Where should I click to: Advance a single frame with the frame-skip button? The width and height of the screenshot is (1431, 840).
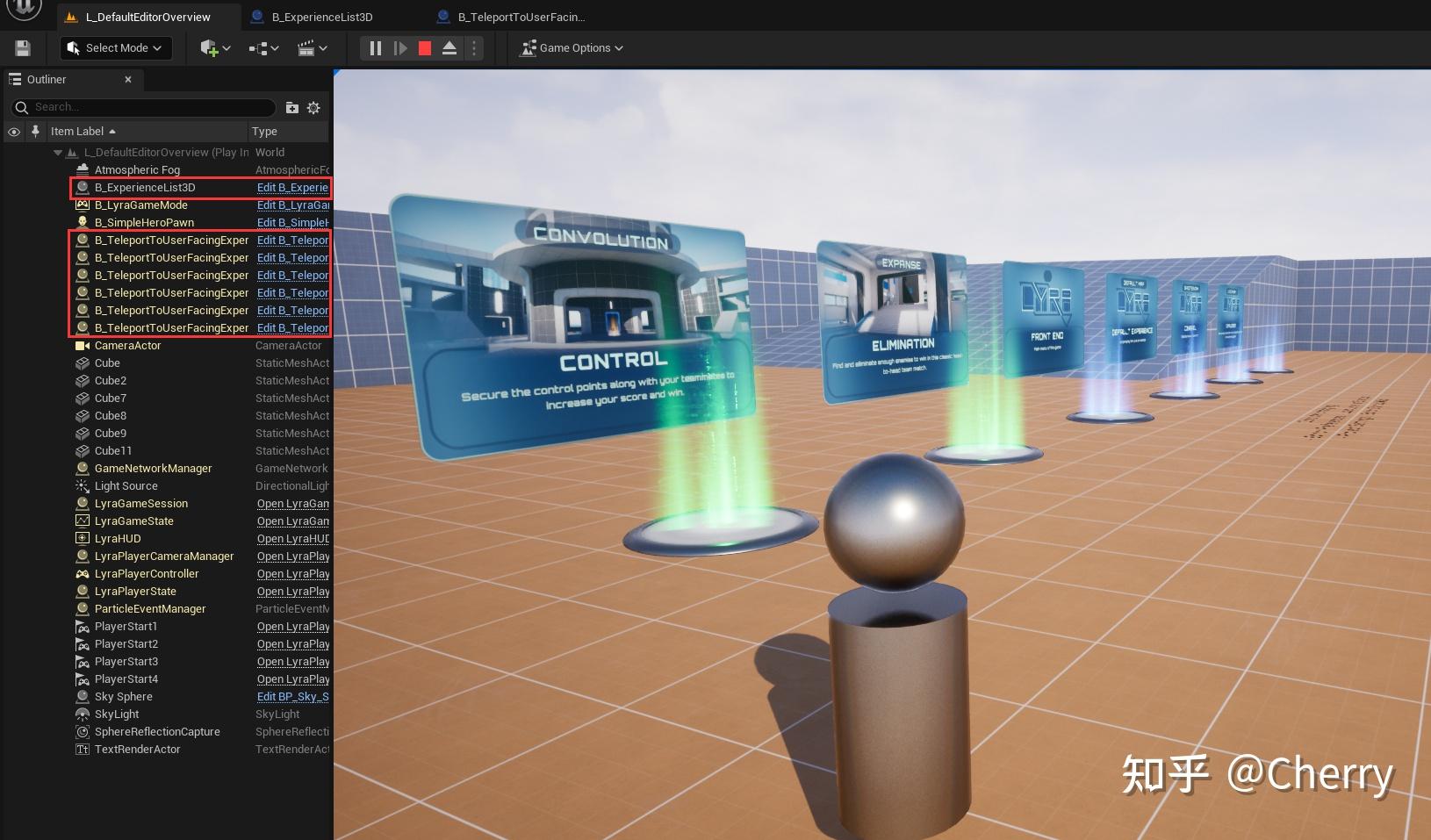pyautogui.click(x=400, y=48)
